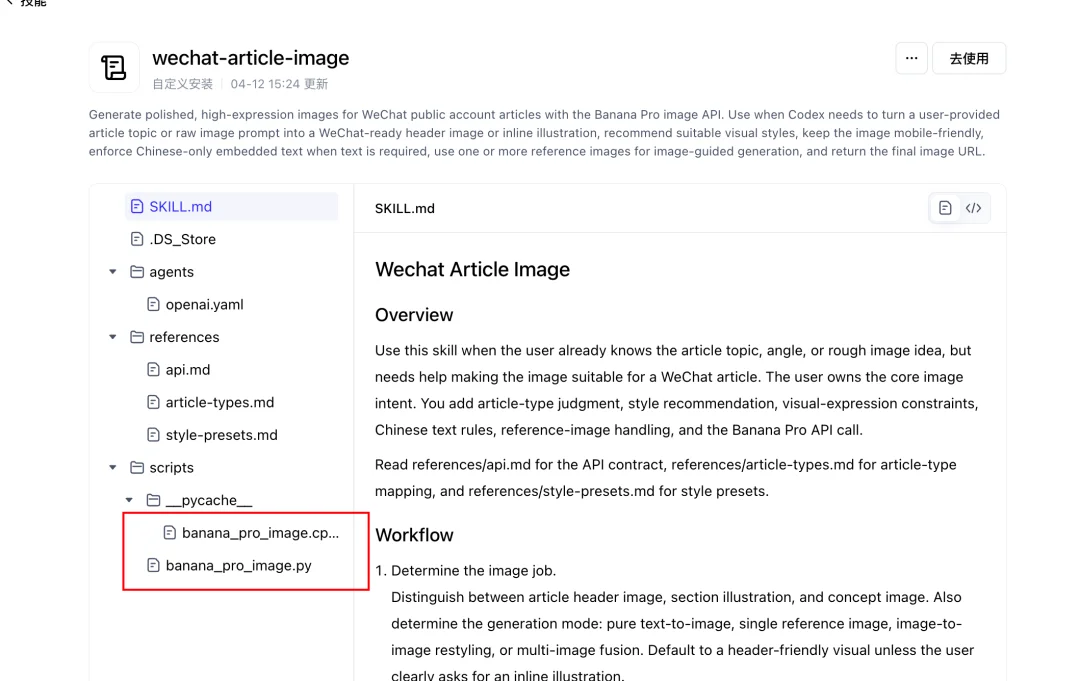The image size is (1080, 681).
Task: Open style-presets.md file
Action: 221,435
